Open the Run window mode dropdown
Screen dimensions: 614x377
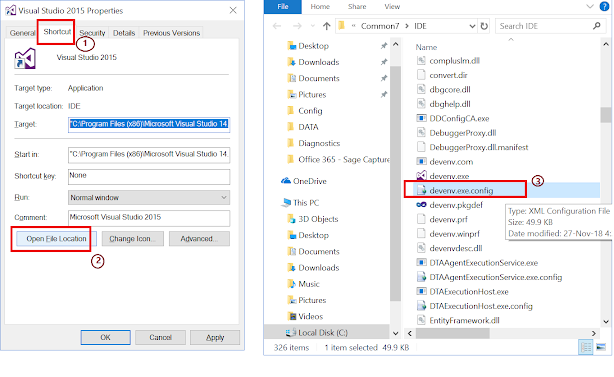pos(149,198)
